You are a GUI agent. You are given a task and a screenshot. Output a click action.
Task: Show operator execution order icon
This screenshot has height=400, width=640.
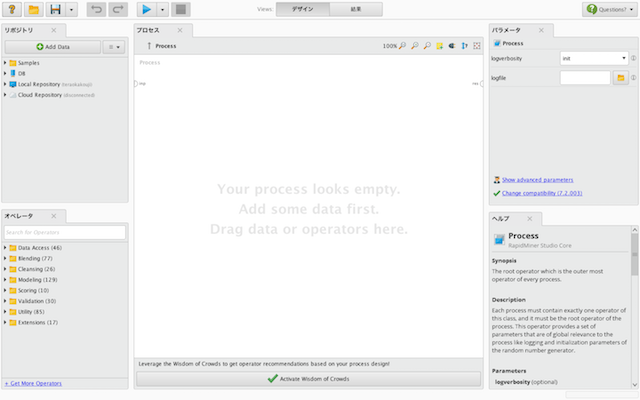pyautogui.click(x=464, y=46)
